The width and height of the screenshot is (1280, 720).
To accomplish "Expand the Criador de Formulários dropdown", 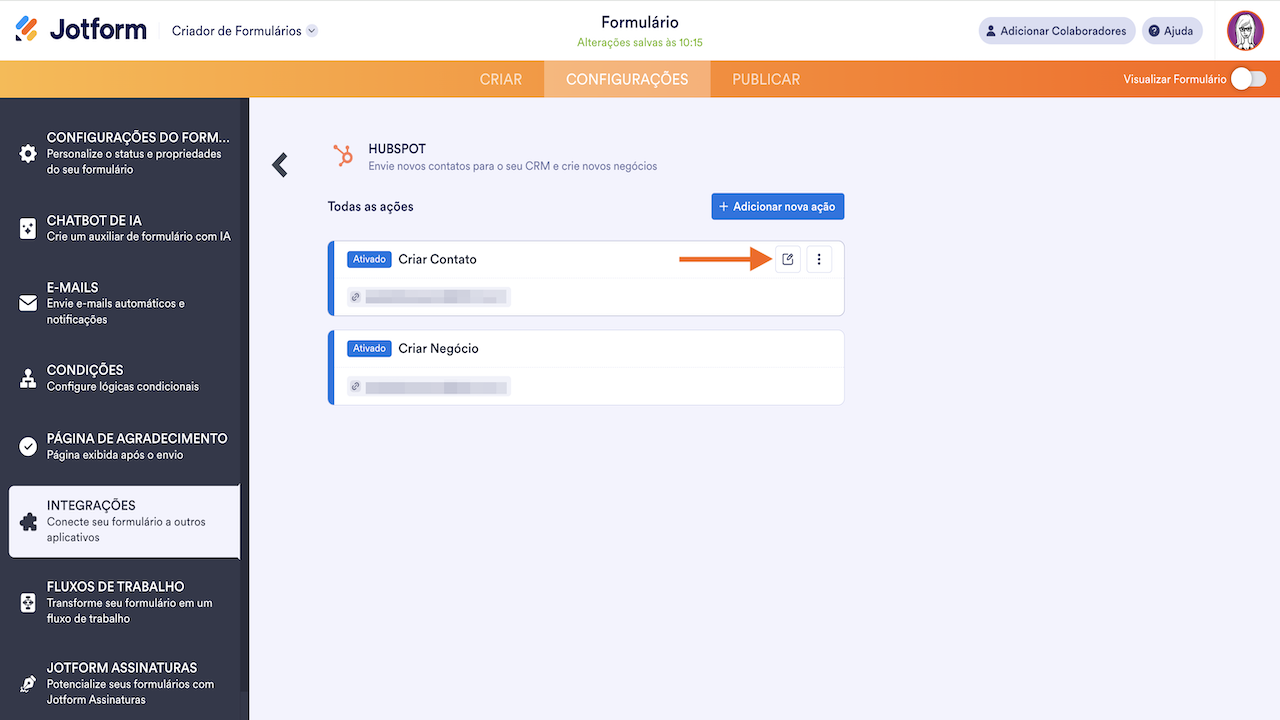I will pos(312,31).
